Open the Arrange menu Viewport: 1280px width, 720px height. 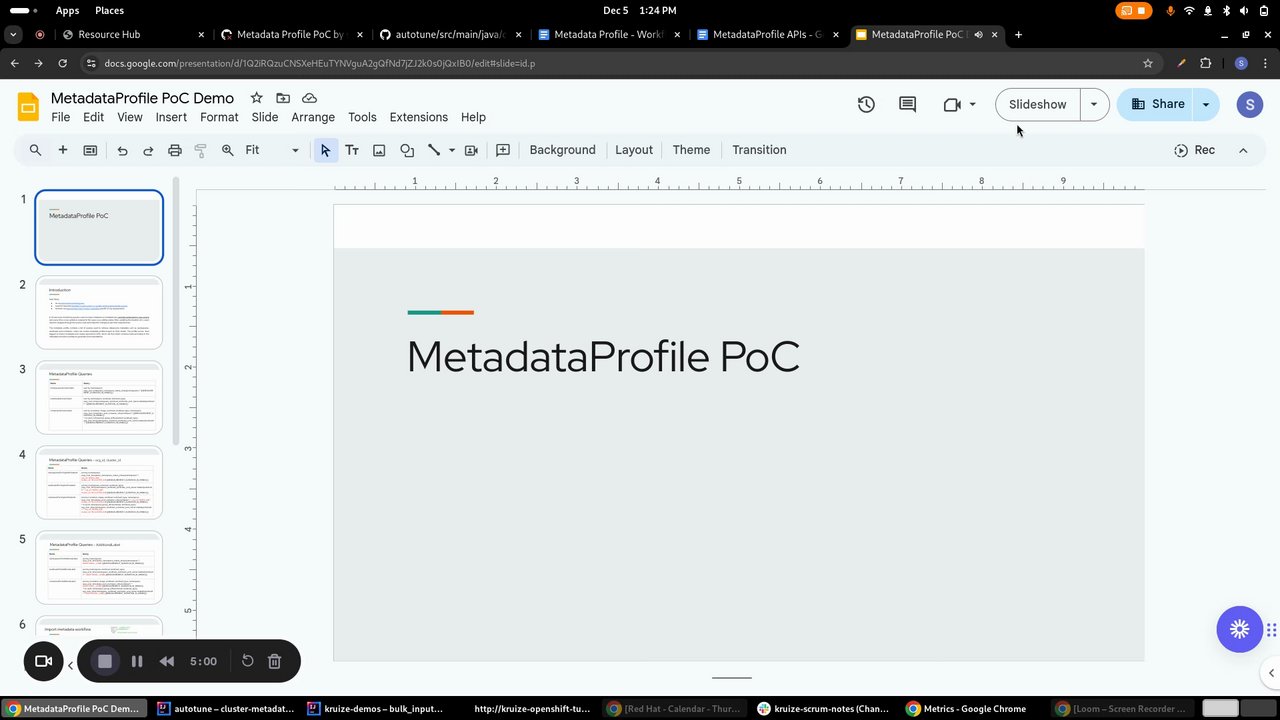click(313, 117)
